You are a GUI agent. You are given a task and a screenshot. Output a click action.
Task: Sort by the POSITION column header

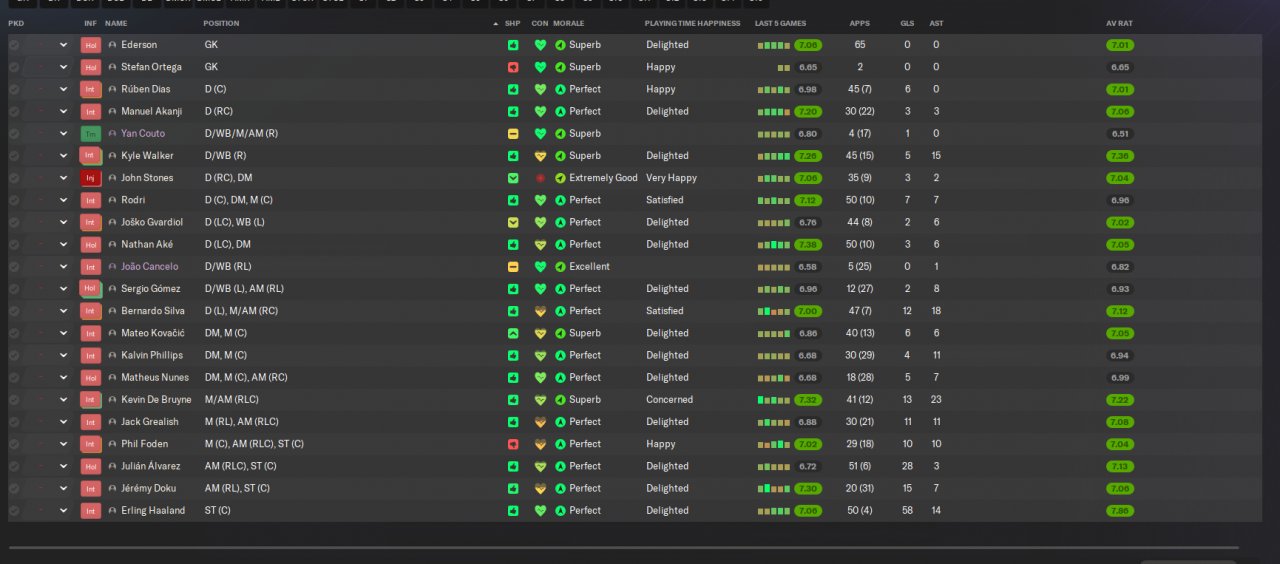pyautogui.click(x=221, y=23)
